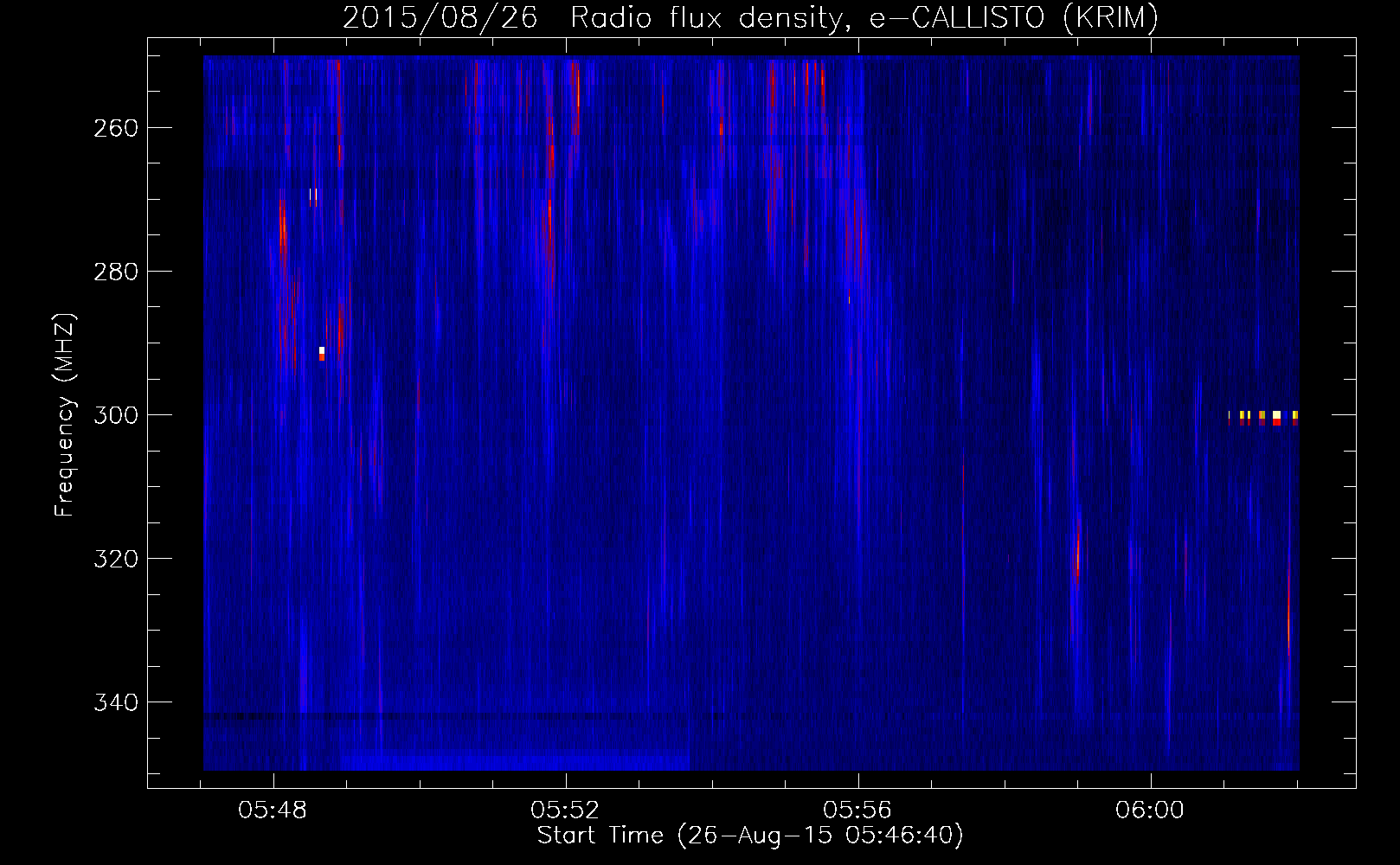Click the 'Start Time (26-Aug-15 05:46:40)' x-axis label
This screenshot has width=1400, height=865.
750,836
